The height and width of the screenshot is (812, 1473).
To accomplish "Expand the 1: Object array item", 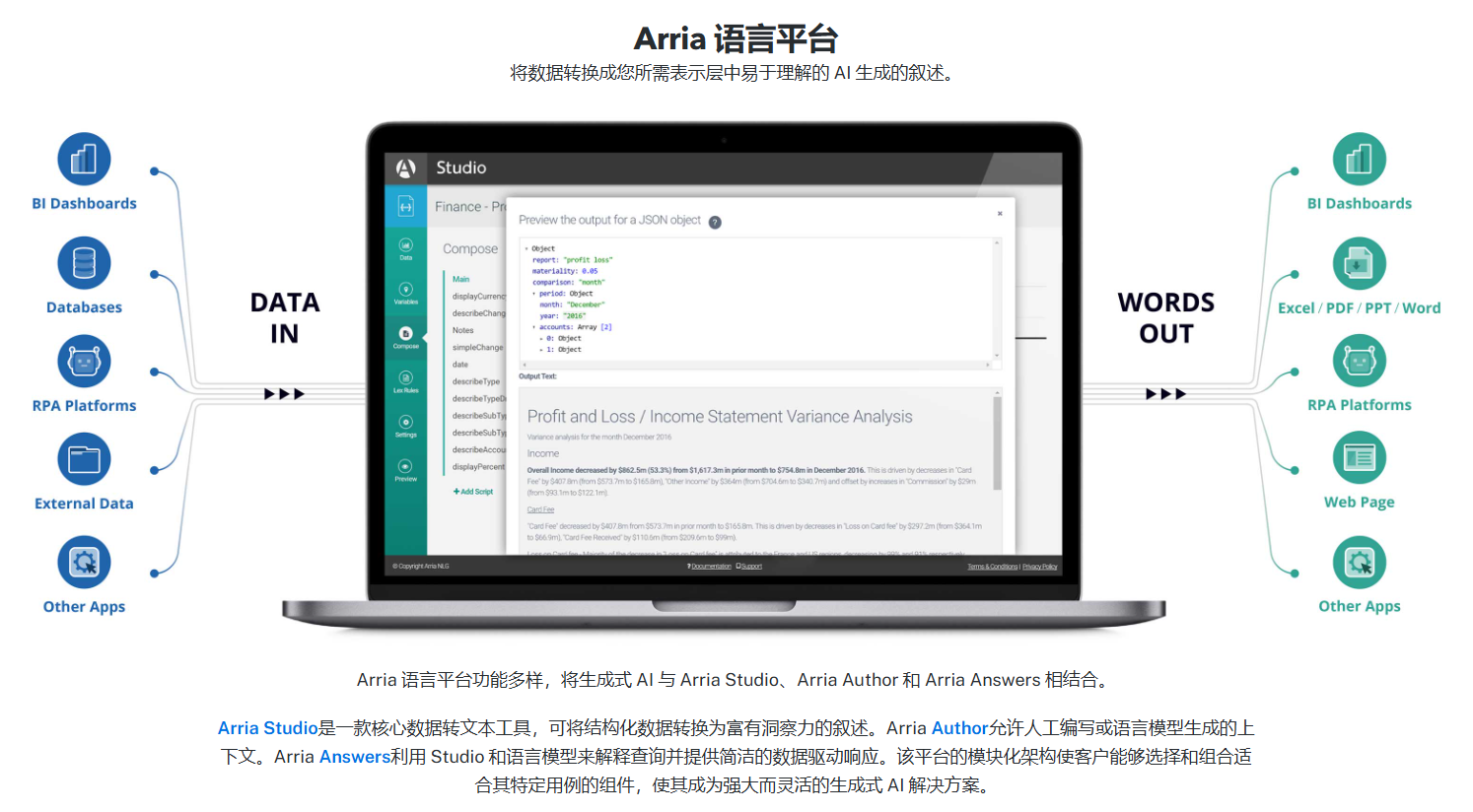I will pyautogui.click(x=541, y=350).
